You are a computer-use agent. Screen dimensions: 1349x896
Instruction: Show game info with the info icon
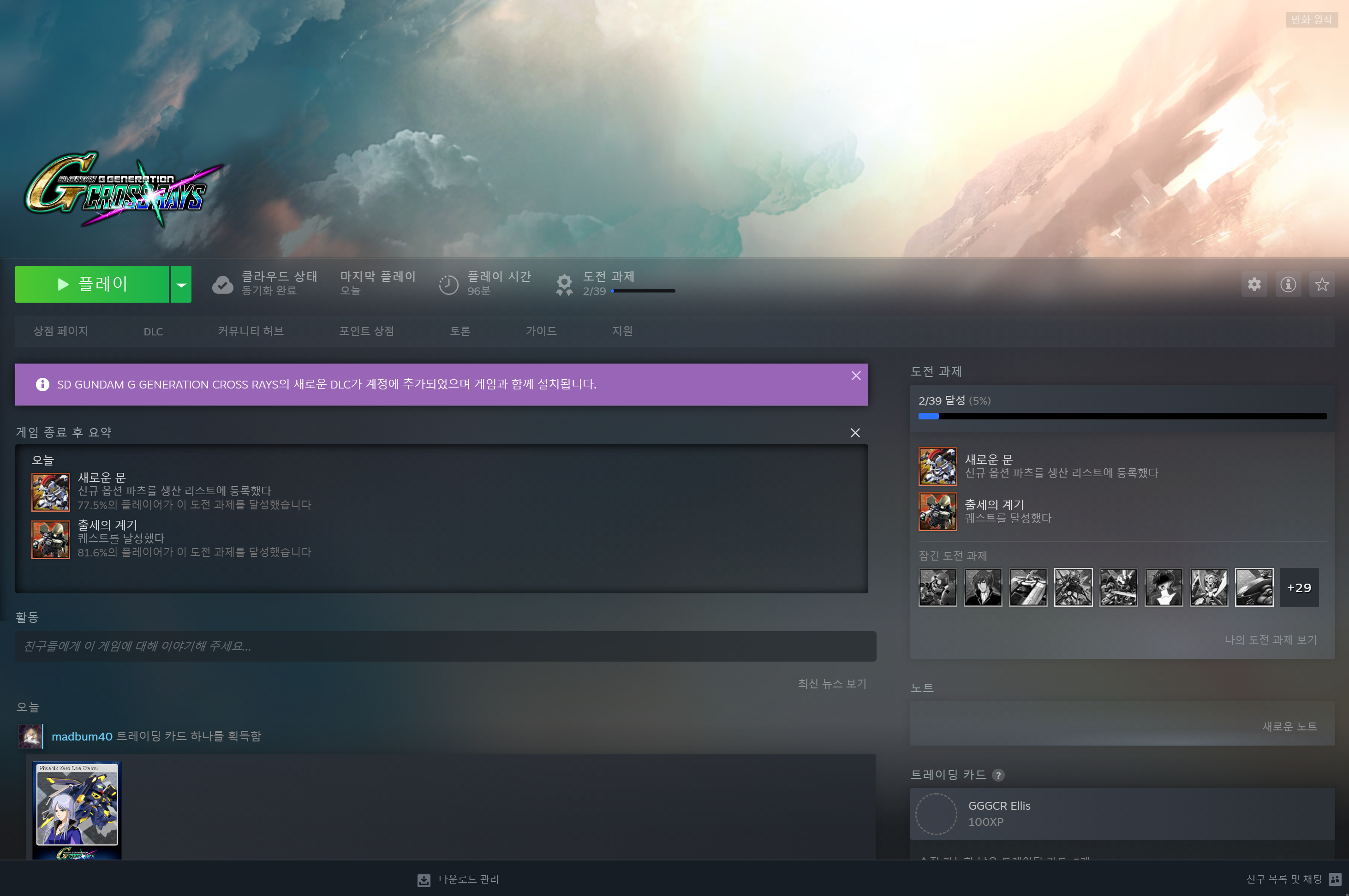tap(1288, 284)
